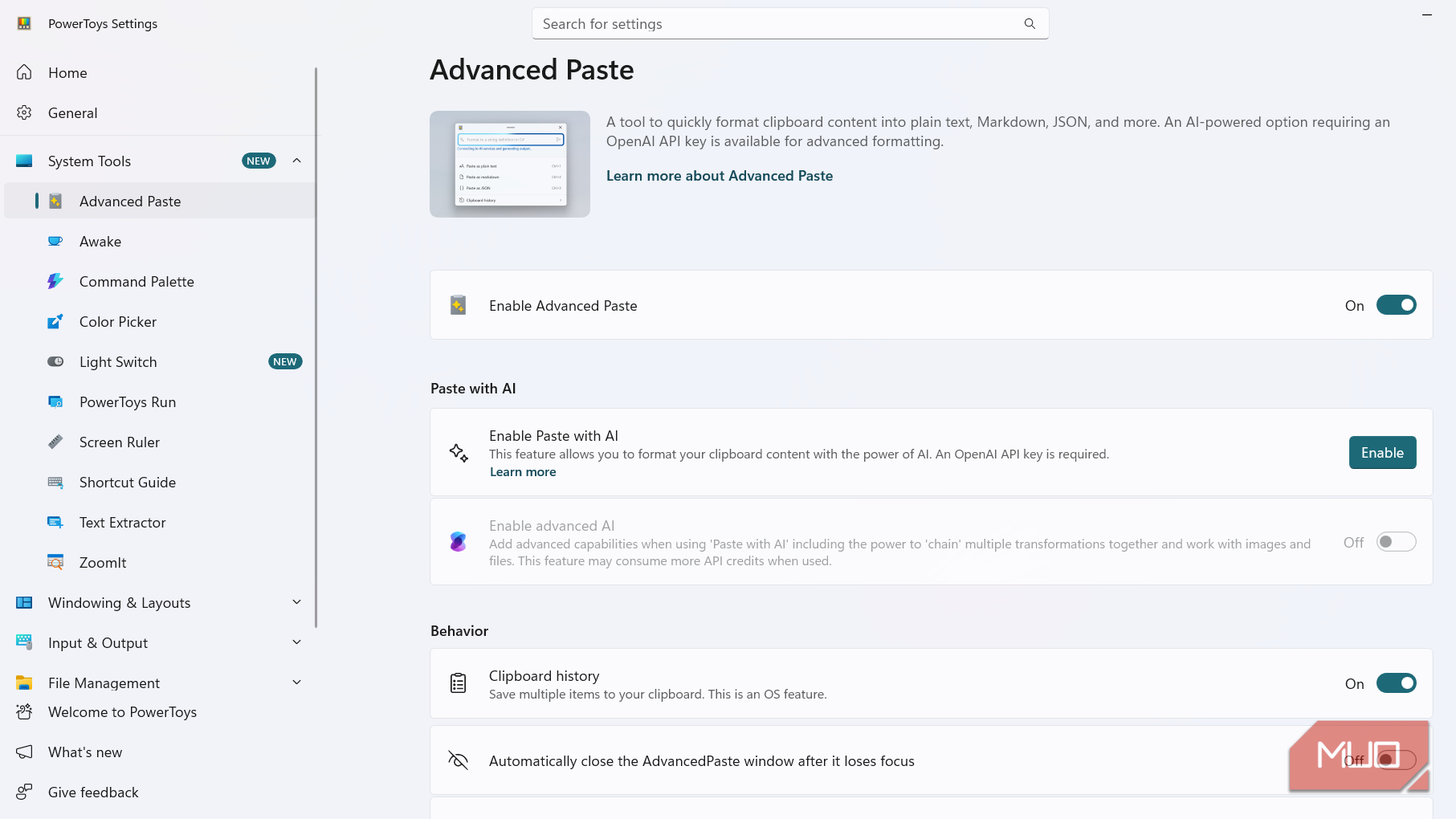Click the What's new megaphone icon
Viewport: 1456px width, 819px height.
pos(24,752)
